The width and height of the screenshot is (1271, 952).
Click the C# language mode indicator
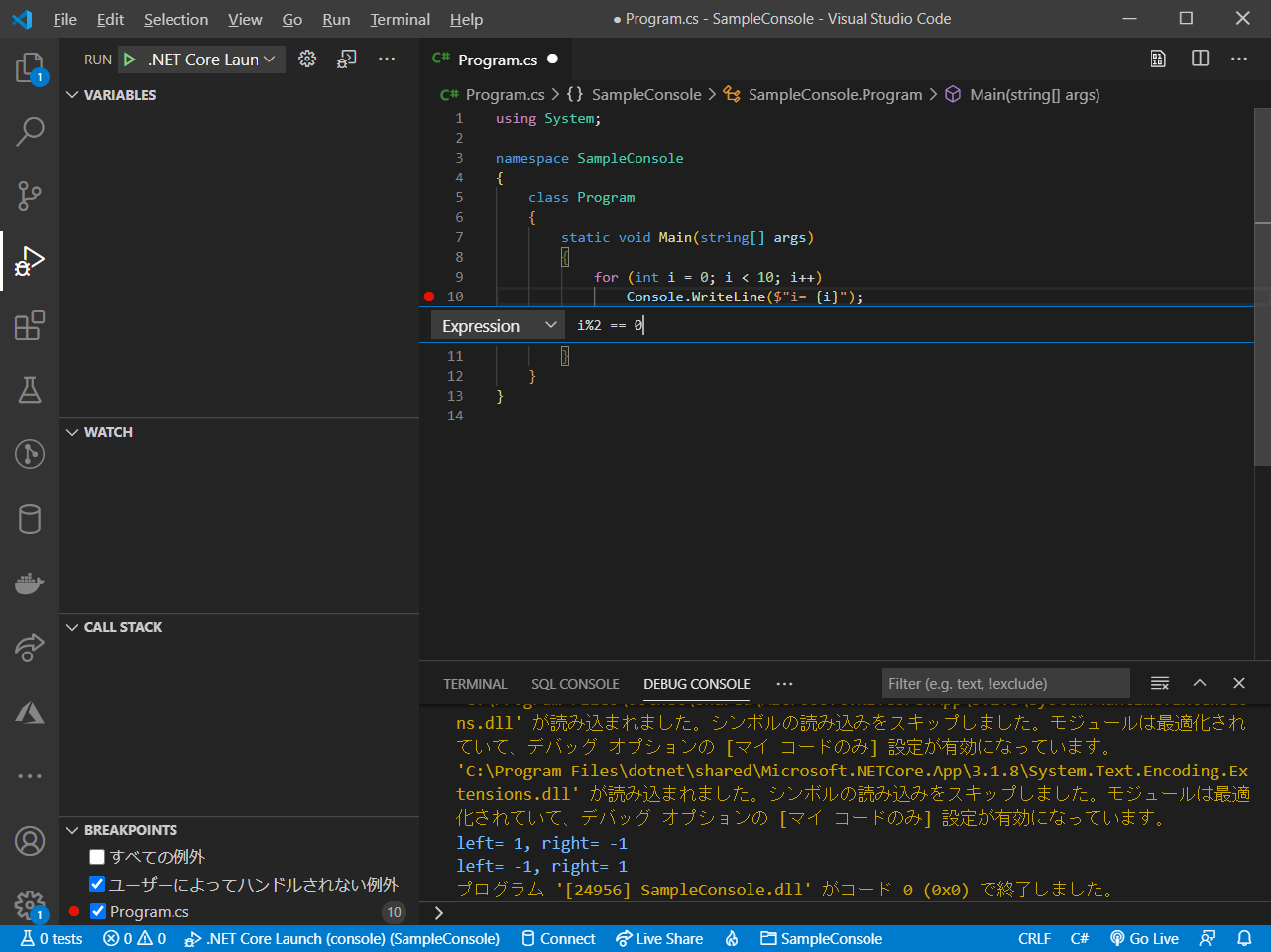click(x=1080, y=938)
